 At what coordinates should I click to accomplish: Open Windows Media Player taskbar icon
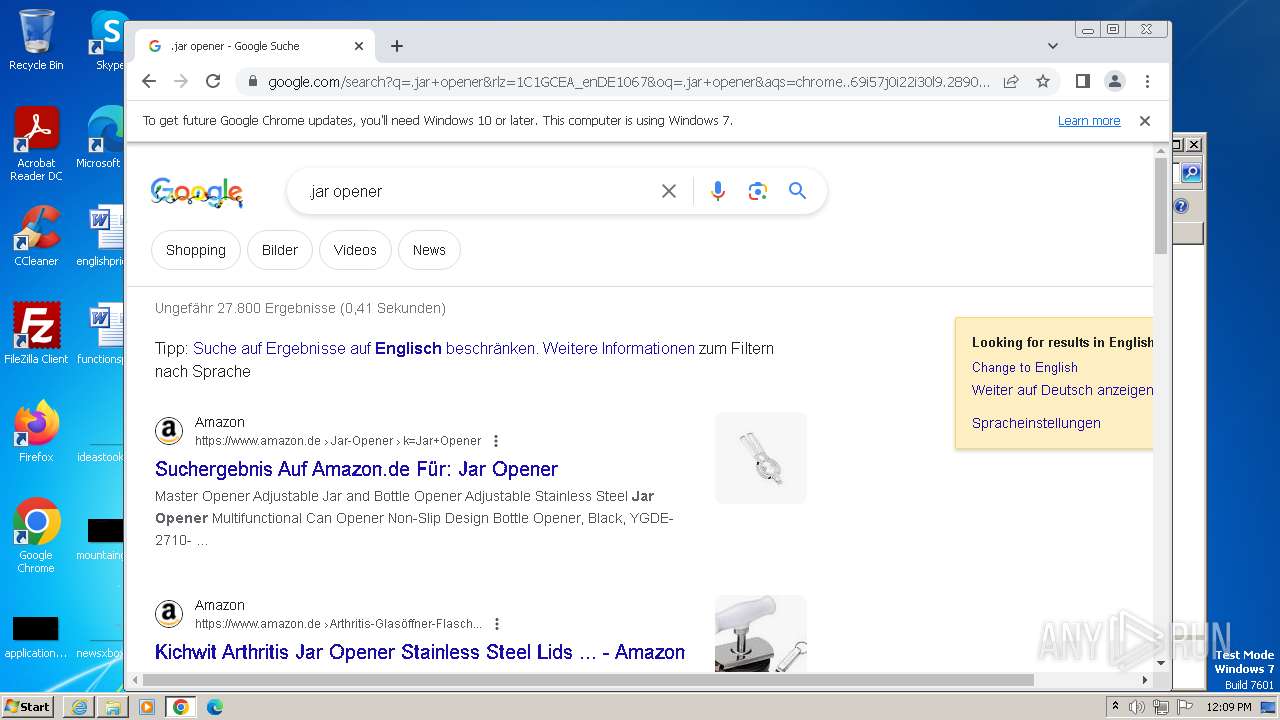(147, 707)
